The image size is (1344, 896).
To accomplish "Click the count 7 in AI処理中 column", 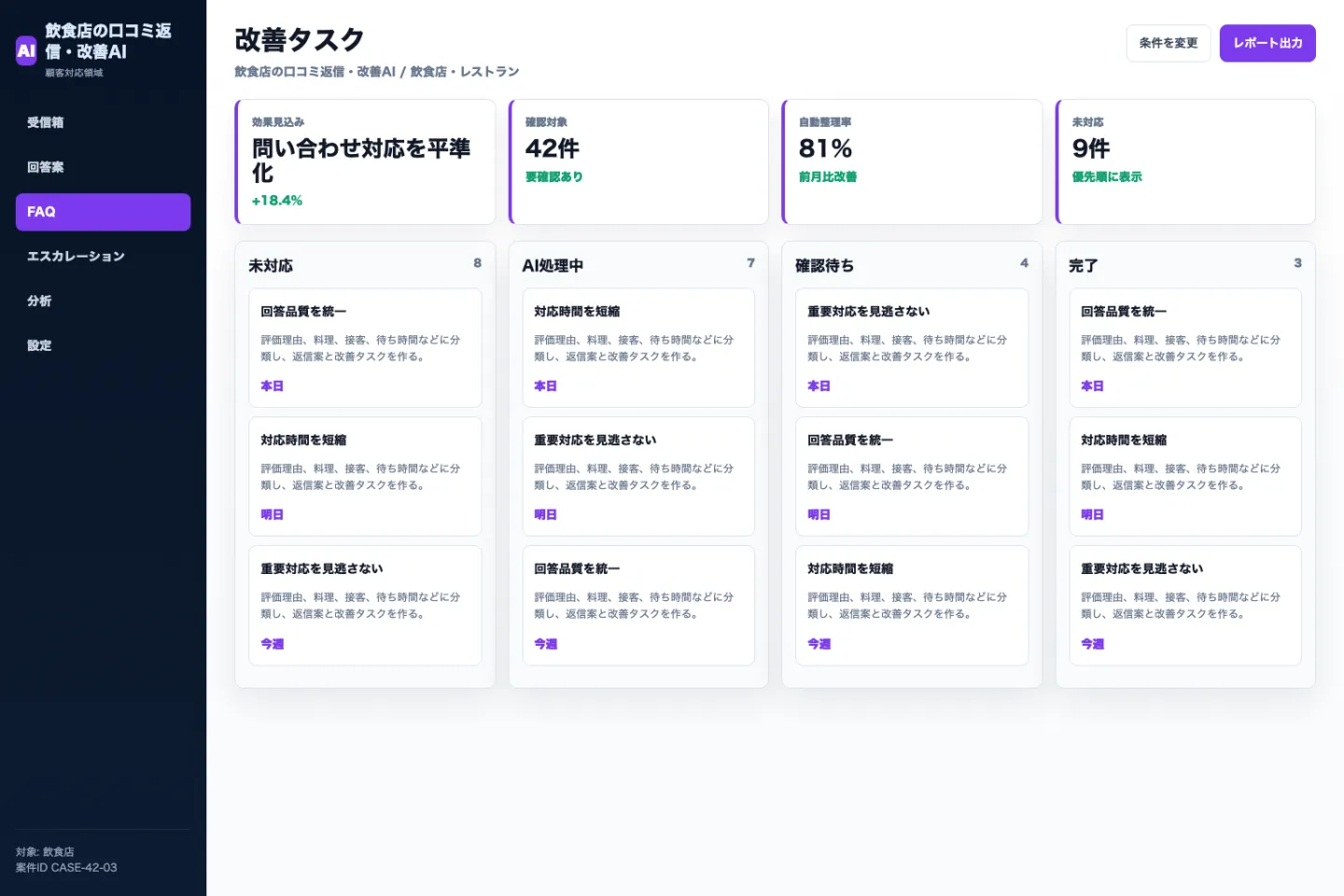I will (750, 263).
